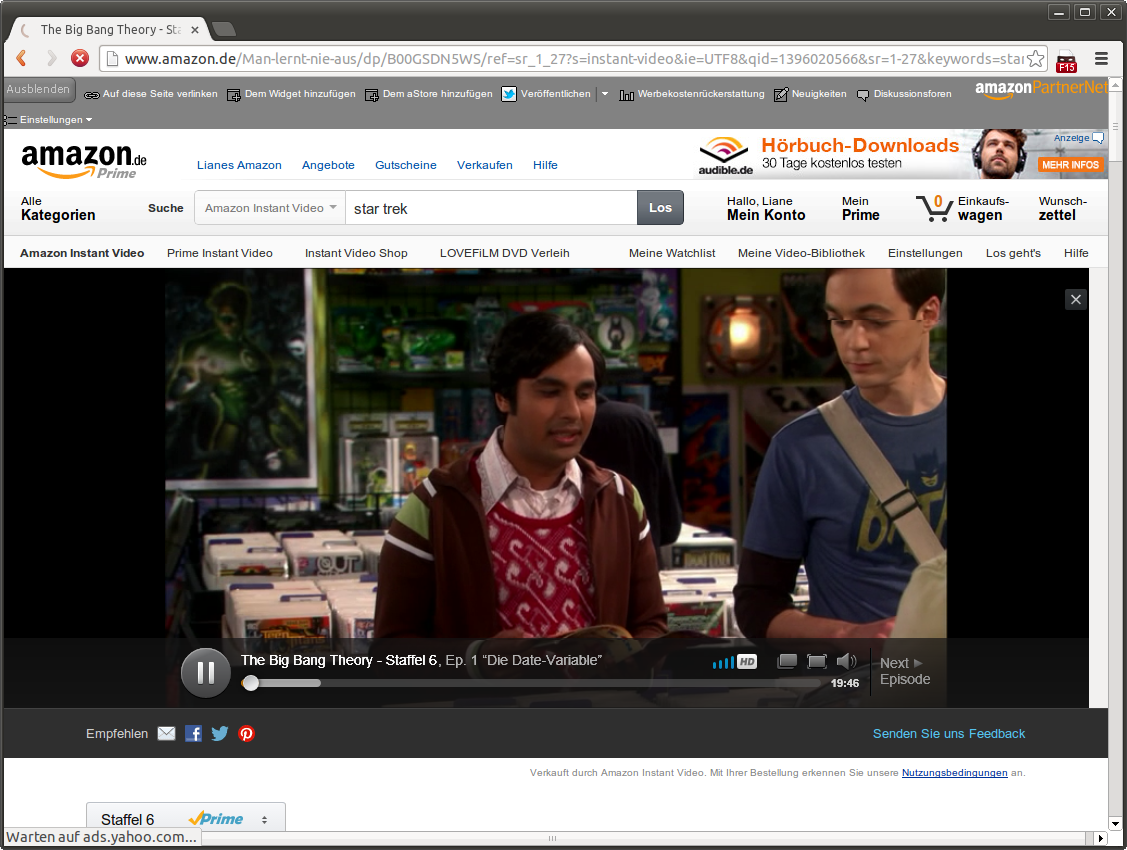Skip to Next Episode

[905, 671]
